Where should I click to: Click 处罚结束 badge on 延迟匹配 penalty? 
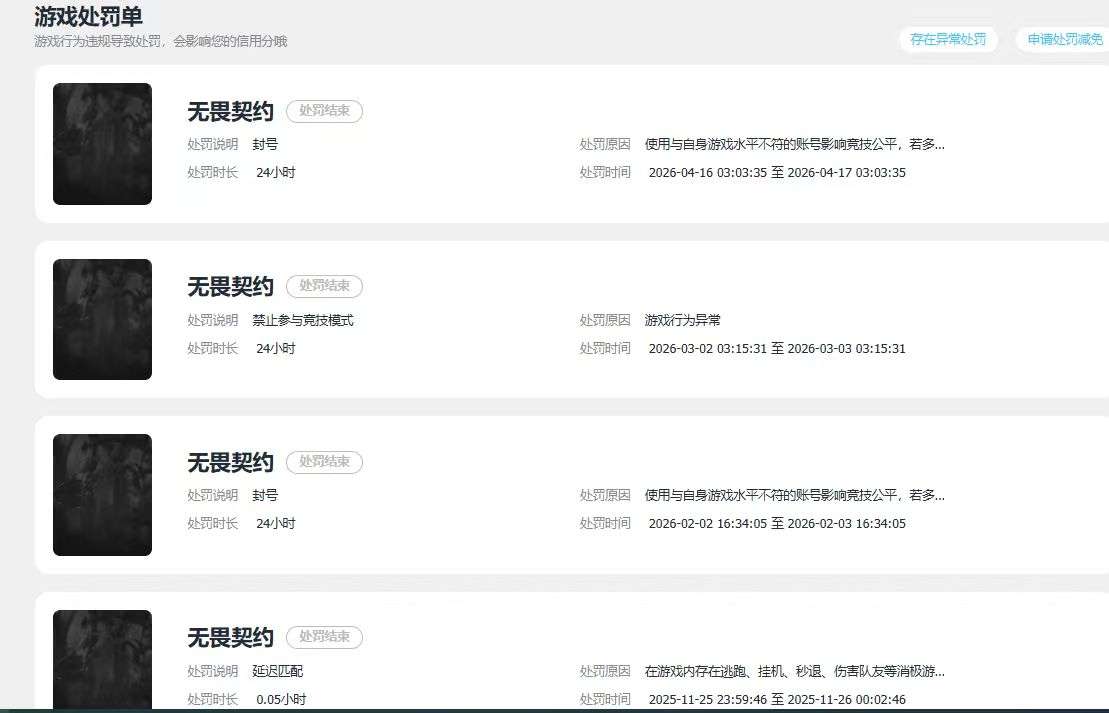pyautogui.click(x=325, y=637)
